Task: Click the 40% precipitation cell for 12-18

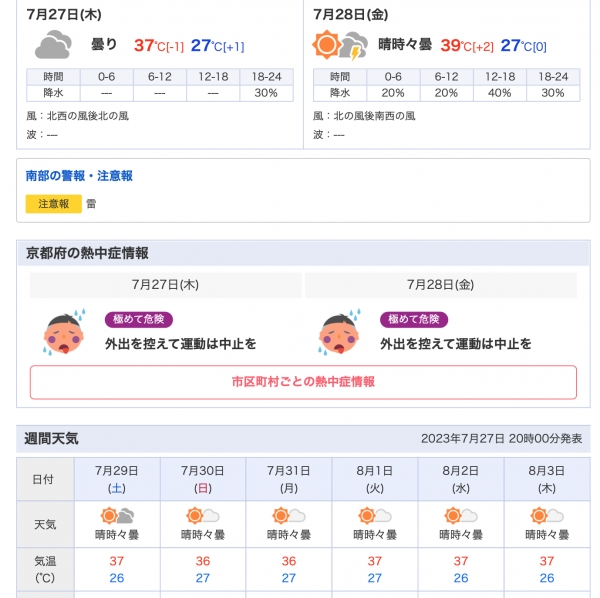Action: point(500,93)
